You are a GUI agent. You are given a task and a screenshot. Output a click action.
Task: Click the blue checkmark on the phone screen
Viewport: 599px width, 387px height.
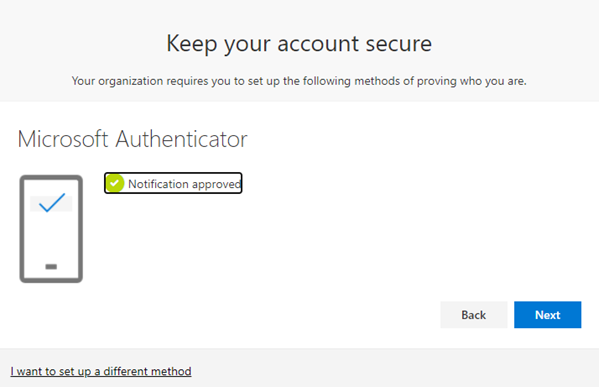52,202
